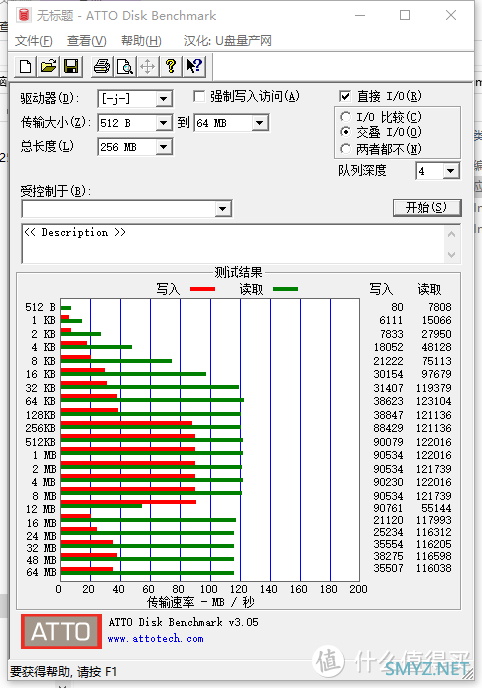Open the 查看(V) menu
This screenshot has width=482, height=688.
tap(86, 41)
